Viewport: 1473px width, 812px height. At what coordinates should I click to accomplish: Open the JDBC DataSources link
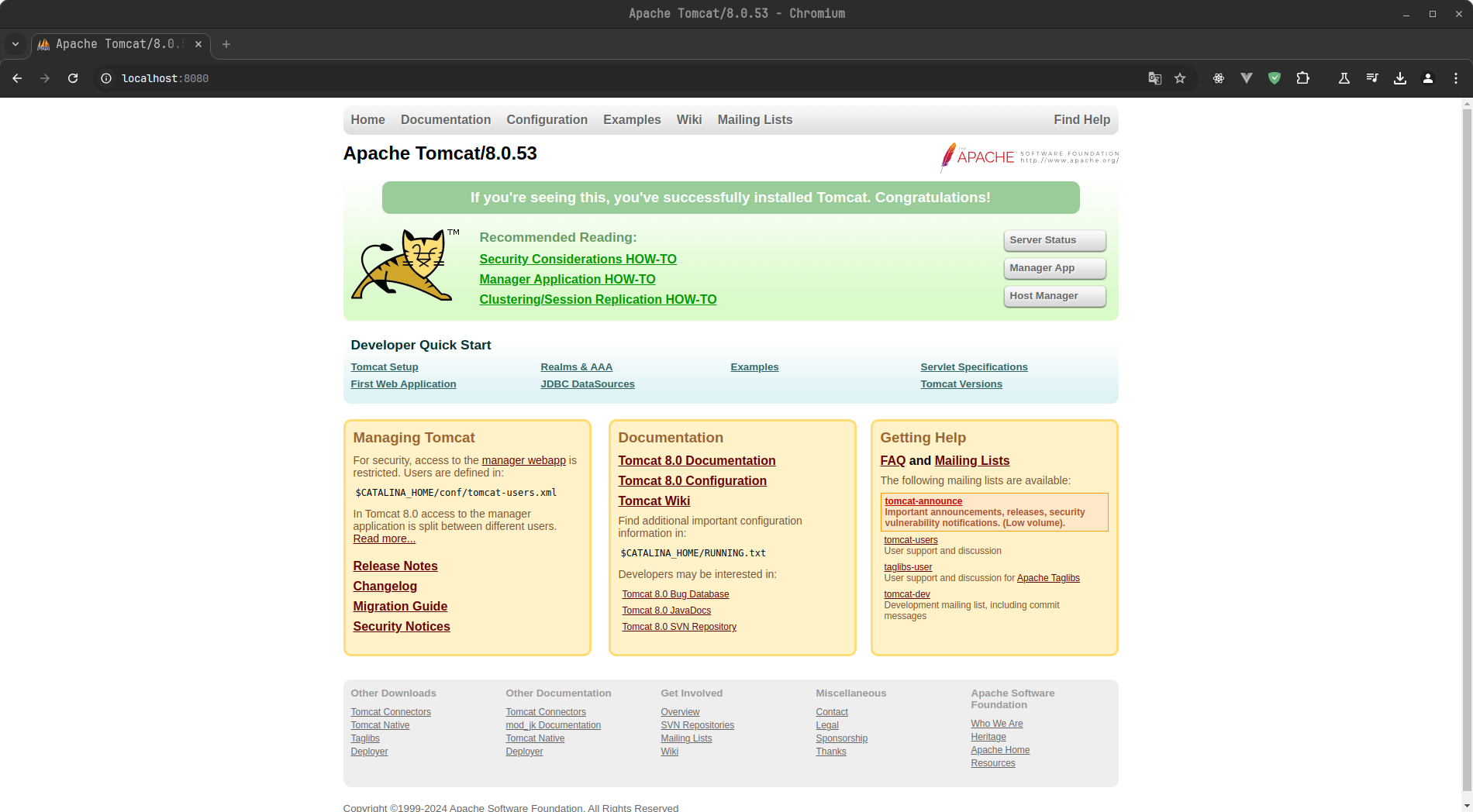click(x=588, y=384)
